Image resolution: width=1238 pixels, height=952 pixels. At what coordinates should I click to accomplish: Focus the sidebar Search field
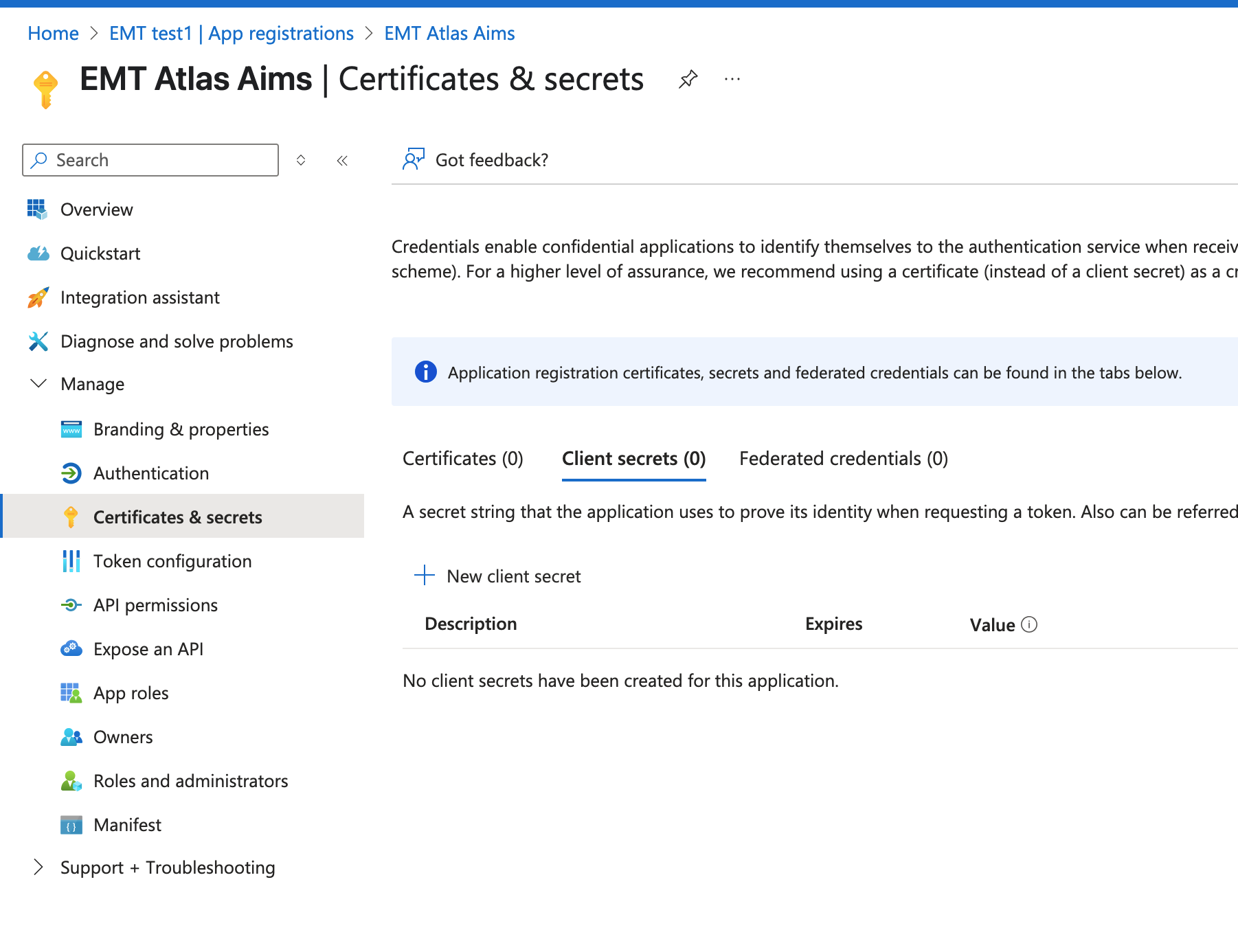pyautogui.click(x=150, y=160)
